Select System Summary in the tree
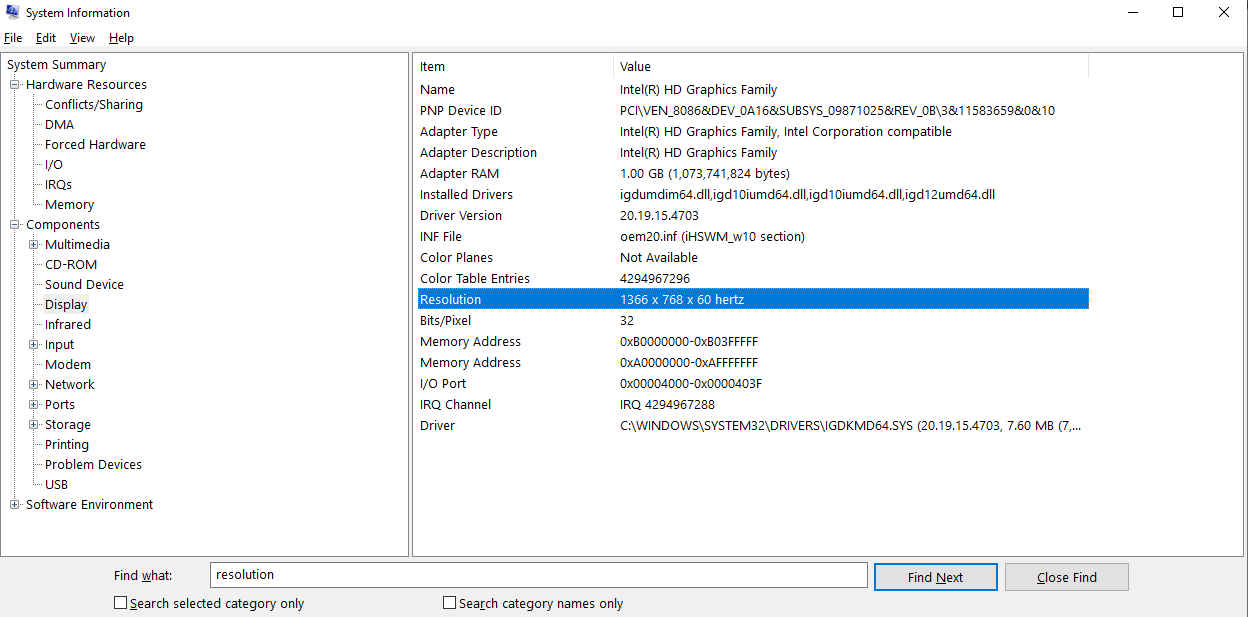Image resolution: width=1248 pixels, height=617 pixels. click(x=56, y=65)
